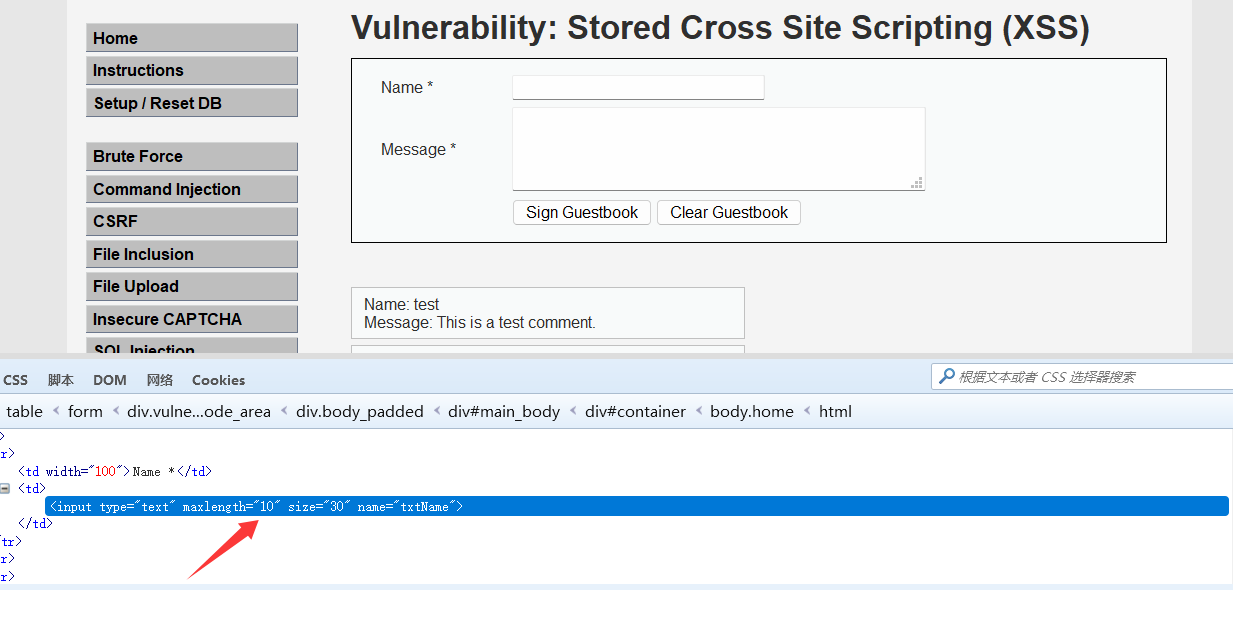Grab the Message textarea resize handle
1233x619 pixels.
tap(917, 183)
